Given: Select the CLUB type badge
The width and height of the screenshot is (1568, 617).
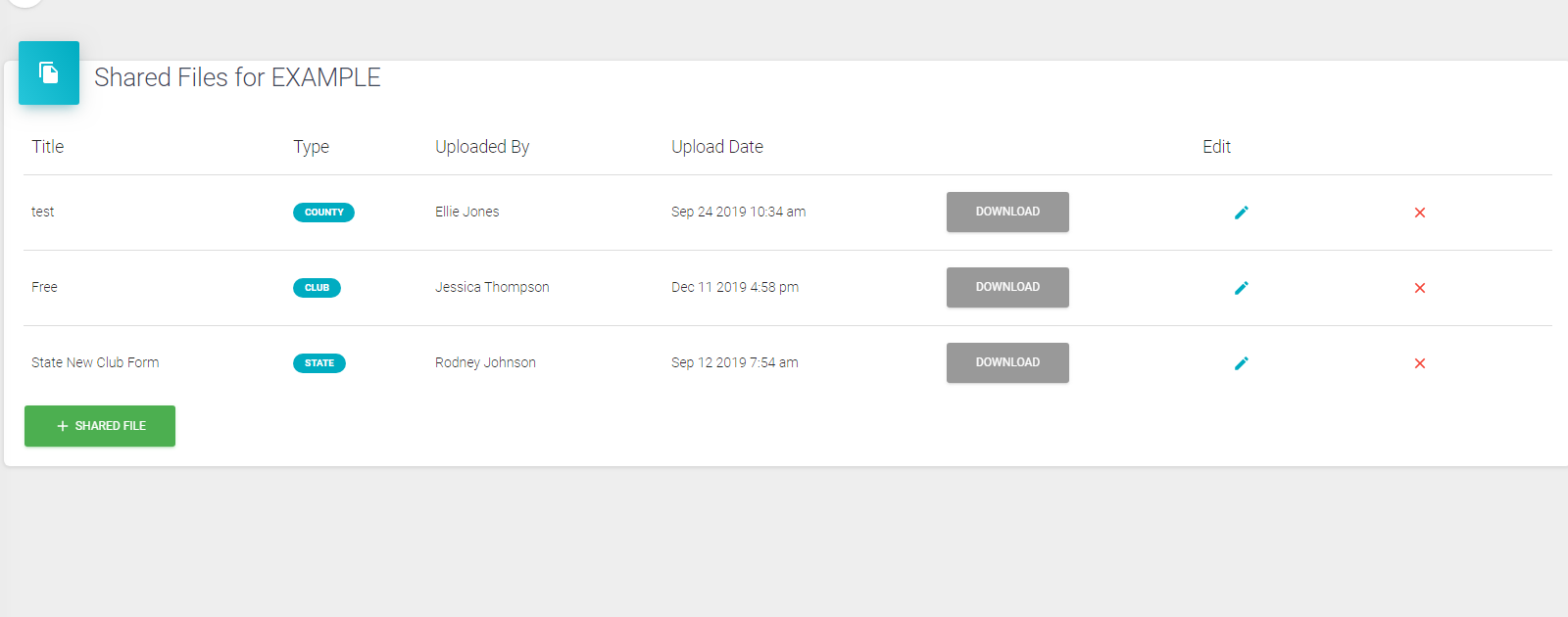Looking at the screenshot, I should pos(317,288).
